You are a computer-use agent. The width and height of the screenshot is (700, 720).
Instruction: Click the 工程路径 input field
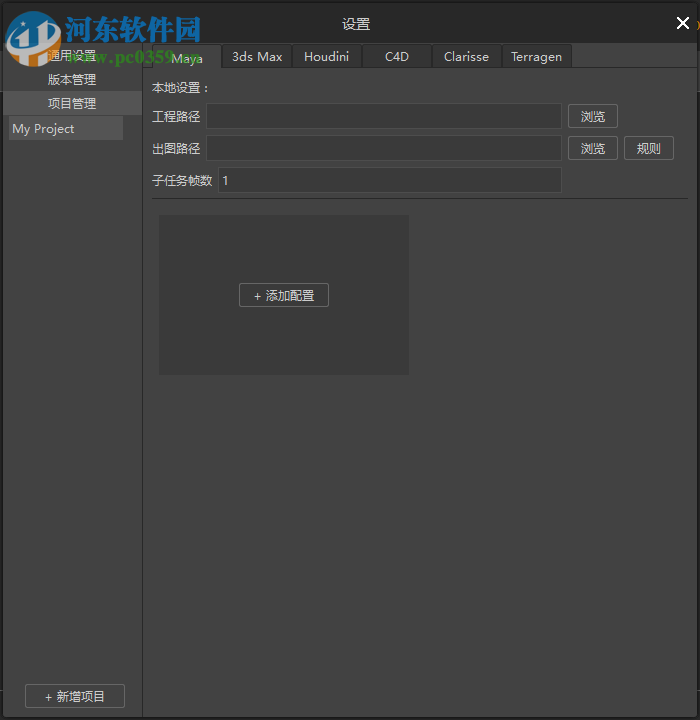click(x=384, y=116)
